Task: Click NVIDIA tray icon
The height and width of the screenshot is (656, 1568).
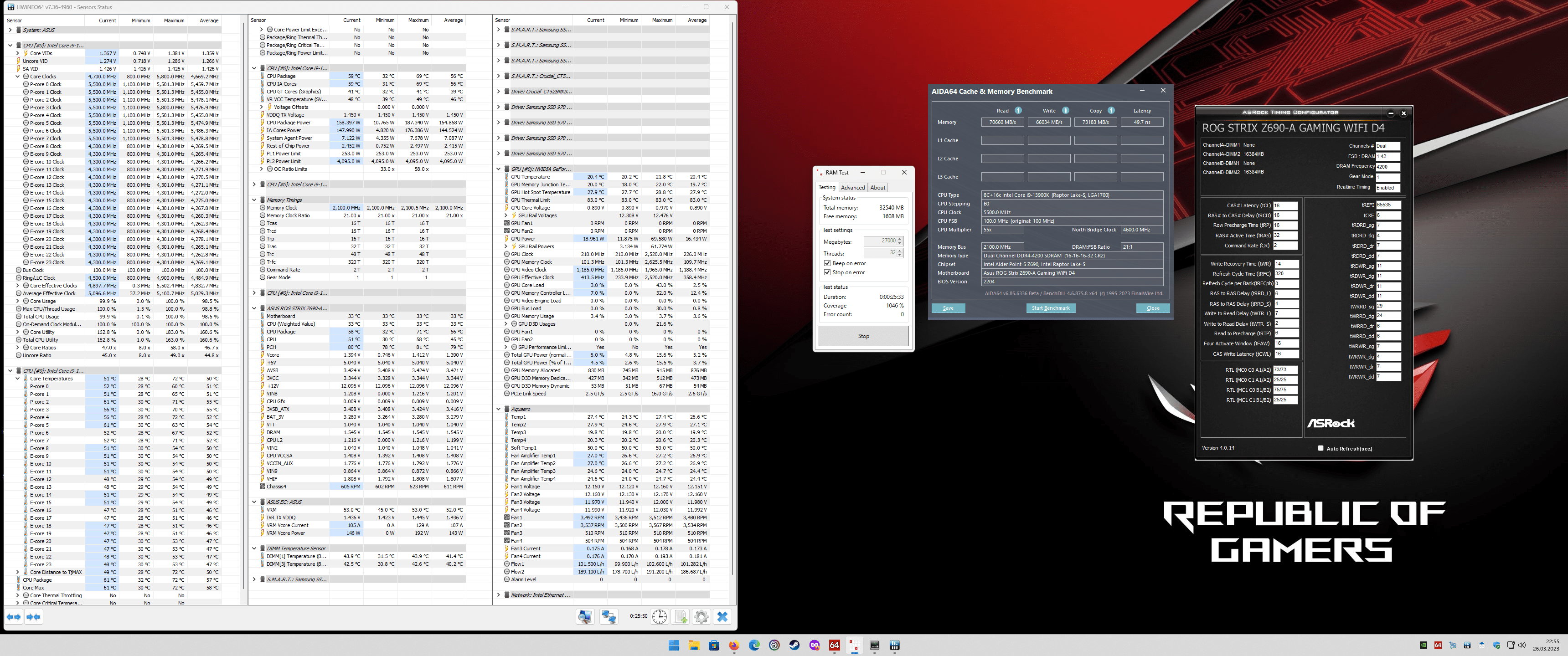Action: click(x=1423, y=645)
